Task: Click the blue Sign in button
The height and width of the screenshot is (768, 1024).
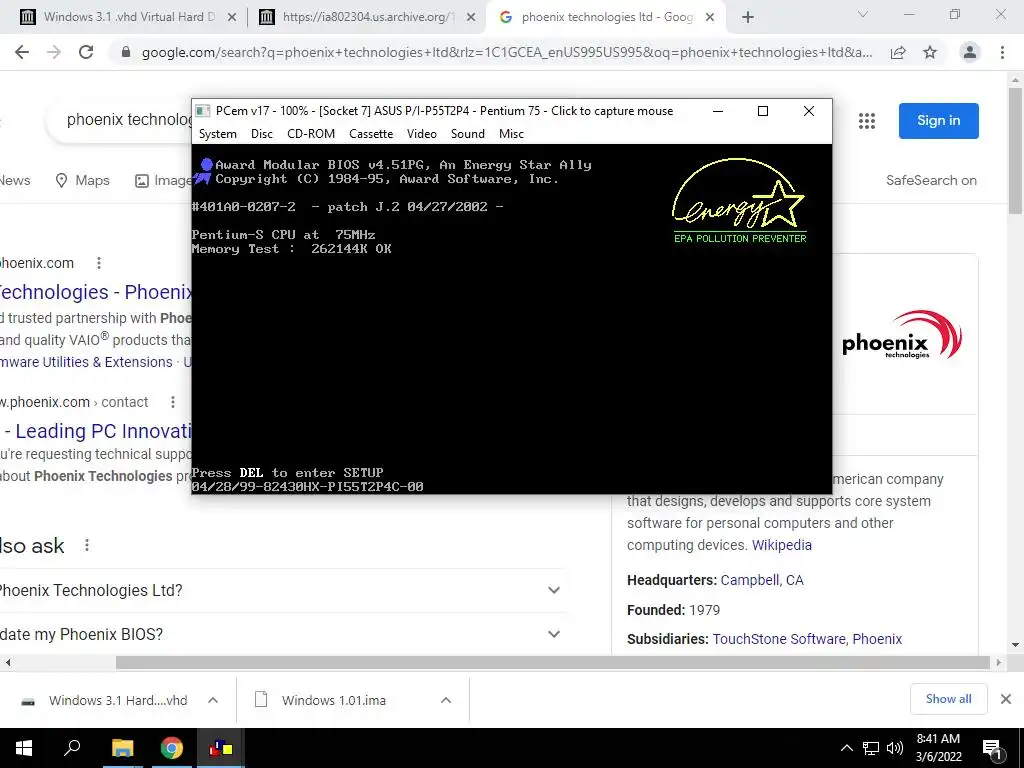Action: (x=938, y=121)
